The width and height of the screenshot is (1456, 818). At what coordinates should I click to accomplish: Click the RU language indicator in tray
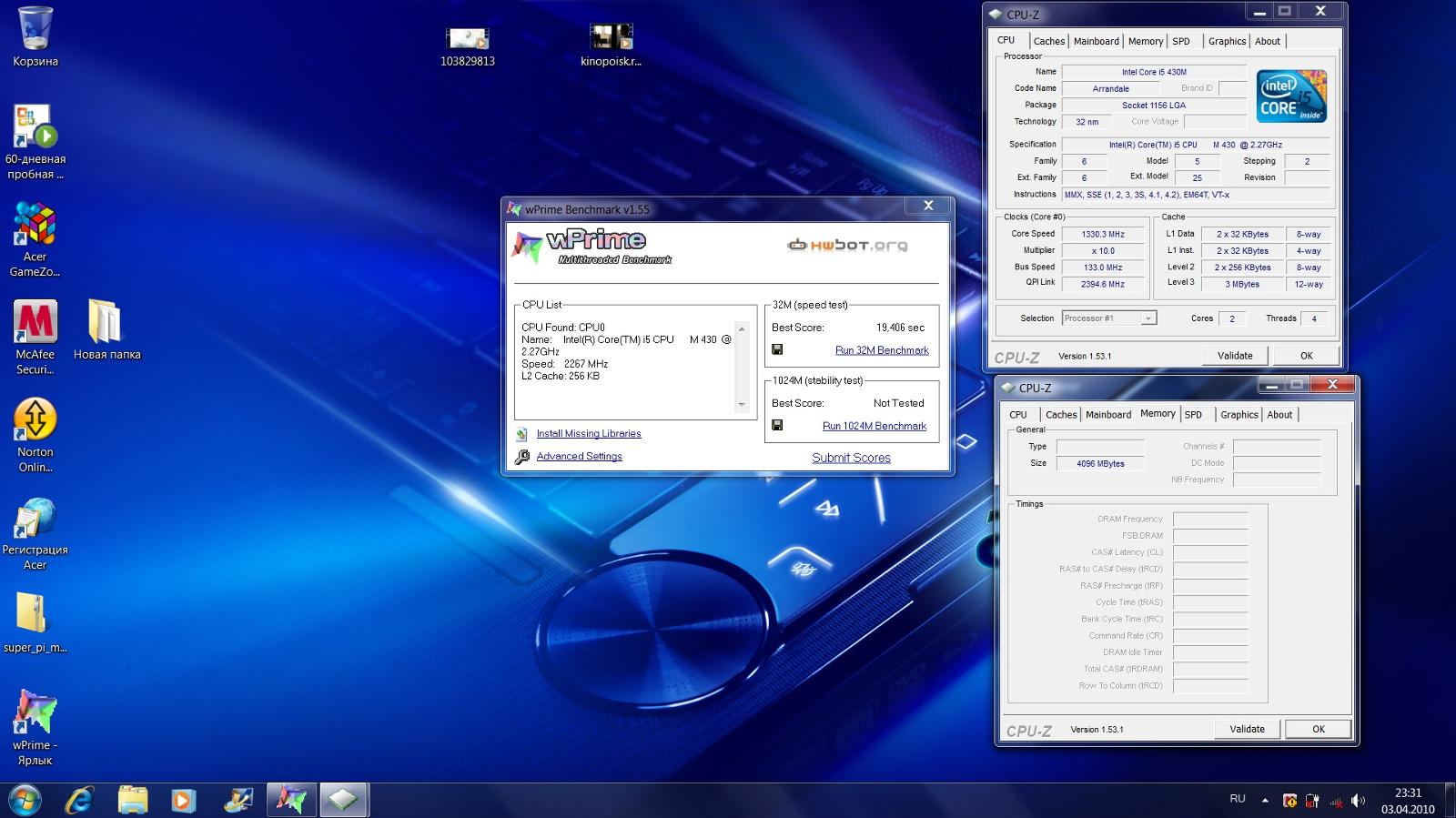(x=1238, y=799)
